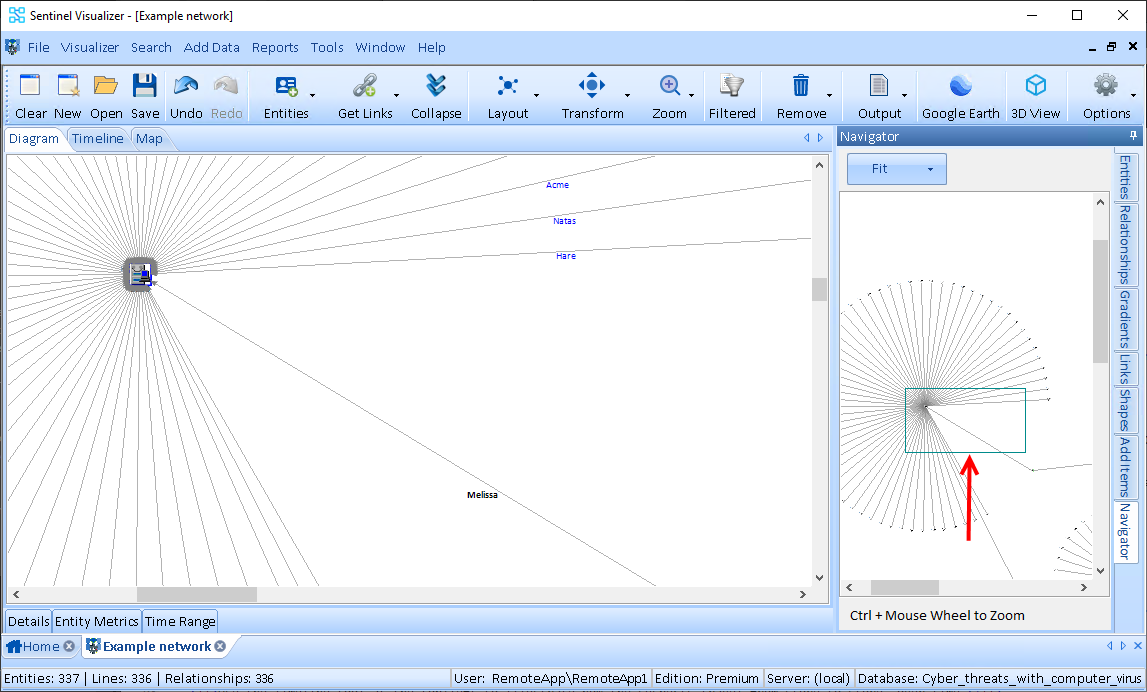The height and width of the screenshot is (692, 1147).
Task: Toggle the Navigator panel pin
Action: pos(1133,136)
